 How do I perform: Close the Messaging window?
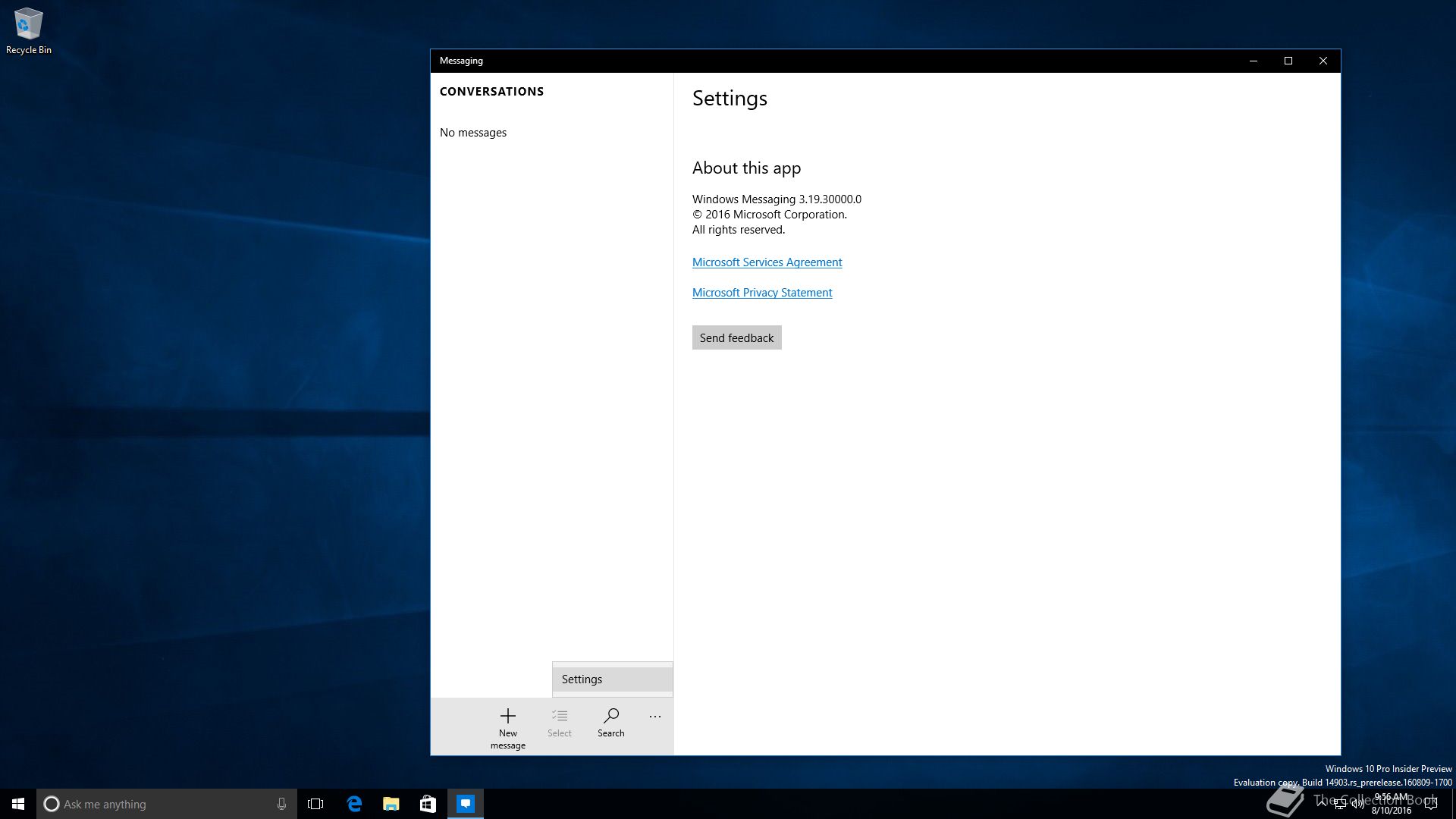pyautogui.click(x=1323, y=61)
